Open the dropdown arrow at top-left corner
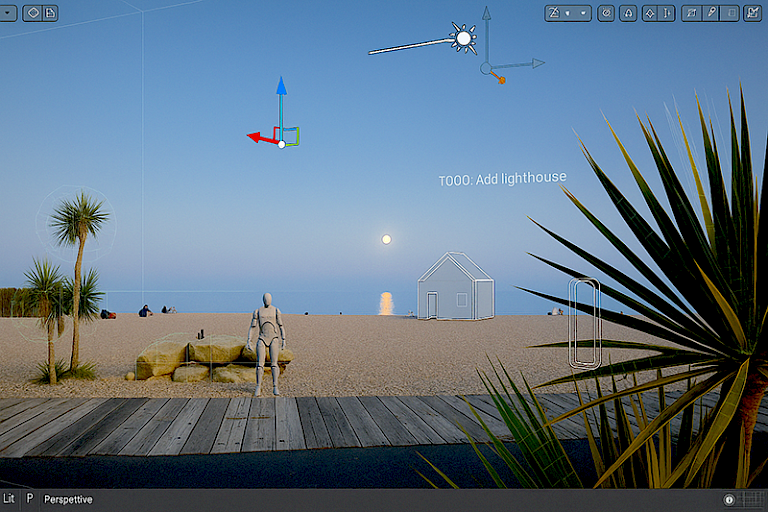Viewport: 768px width, 512px height. pyautogui.click(x=7, y=13)
